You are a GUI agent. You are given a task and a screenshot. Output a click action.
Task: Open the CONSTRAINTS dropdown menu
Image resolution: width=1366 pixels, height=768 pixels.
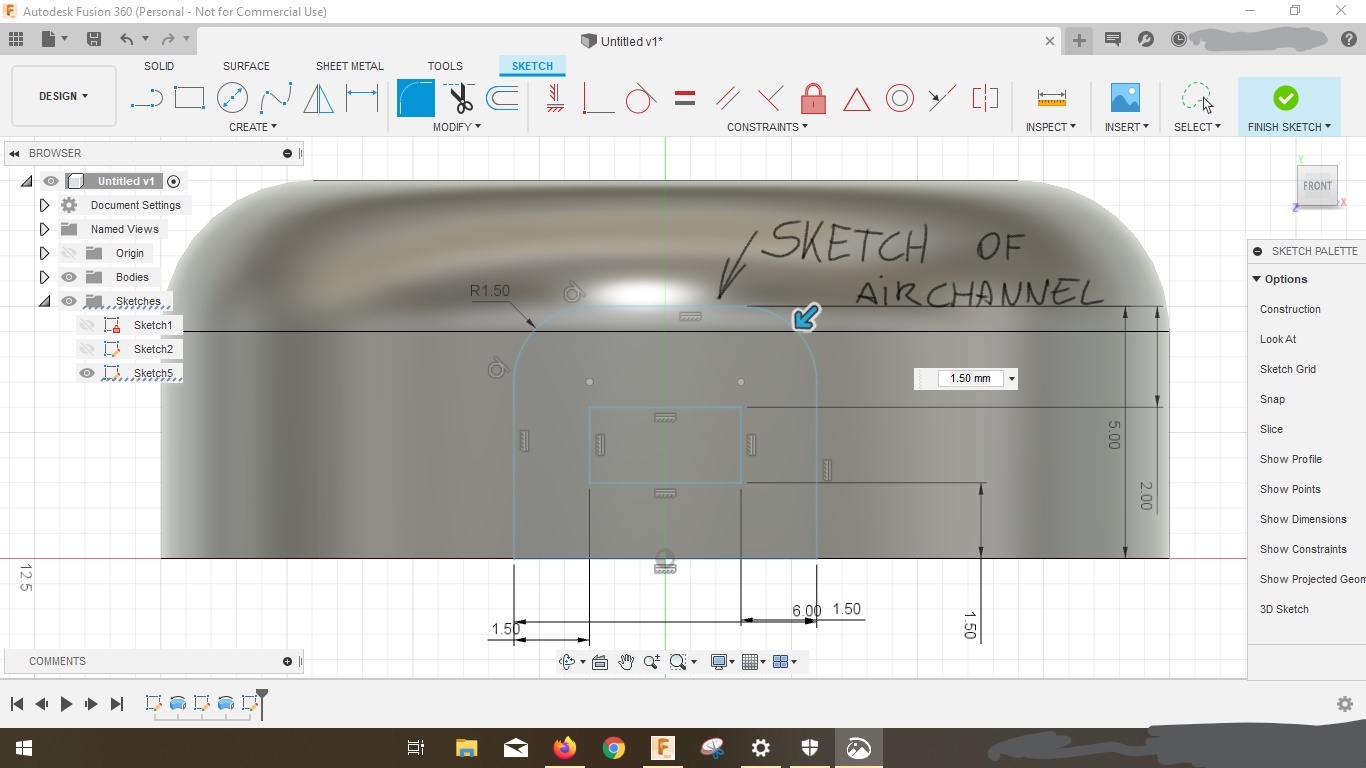(767, 127)
